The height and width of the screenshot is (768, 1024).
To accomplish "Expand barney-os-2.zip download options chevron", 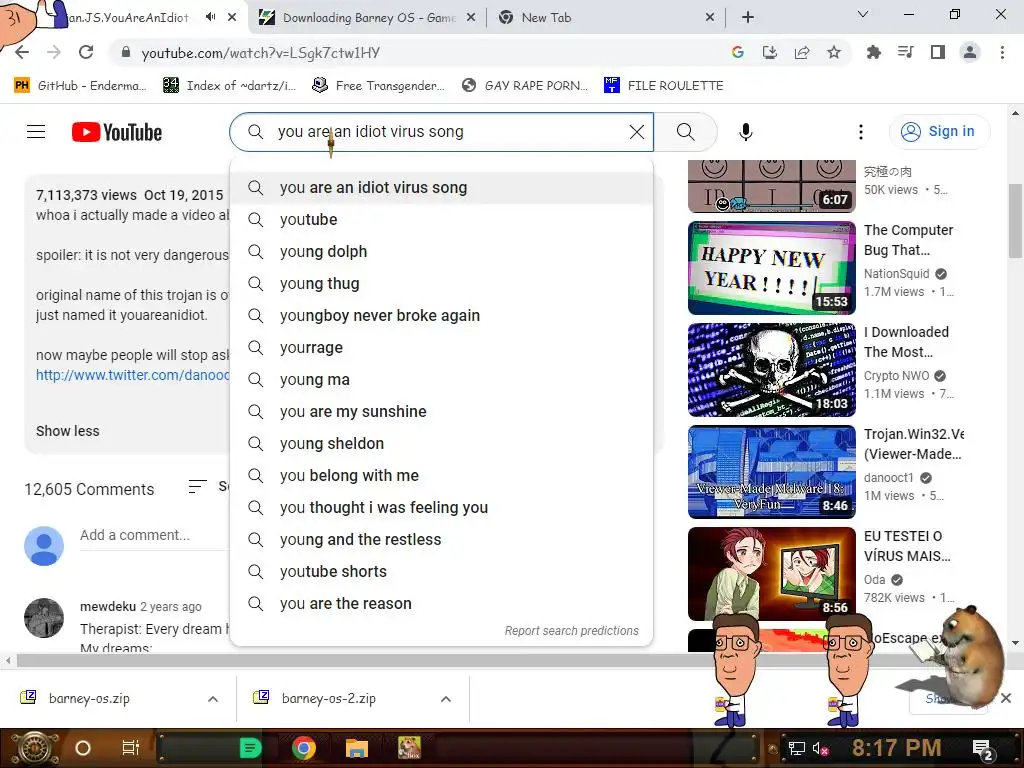I will (x=445, y=699).
